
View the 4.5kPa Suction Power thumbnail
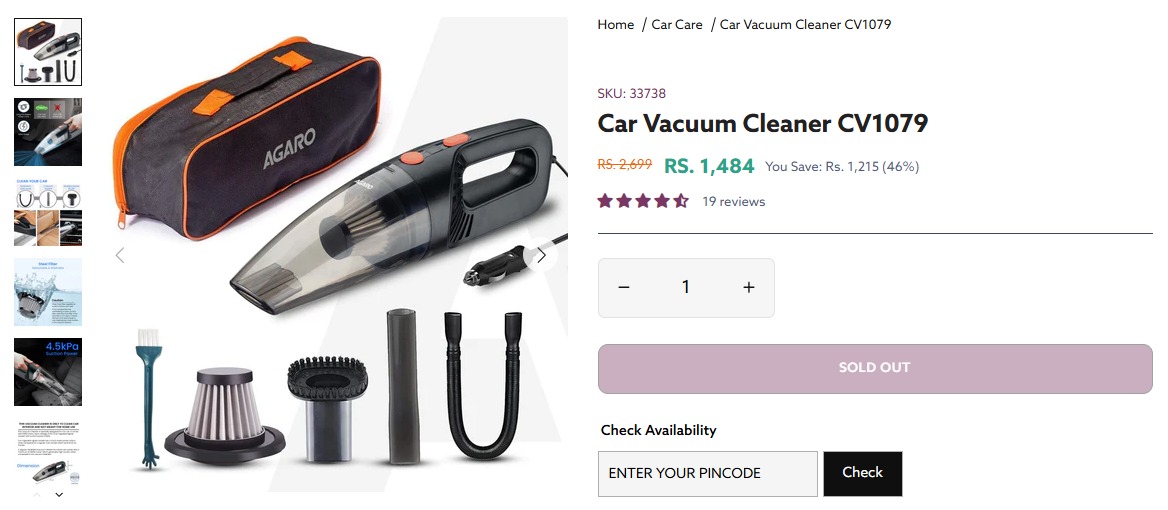[x=48, y=372]
